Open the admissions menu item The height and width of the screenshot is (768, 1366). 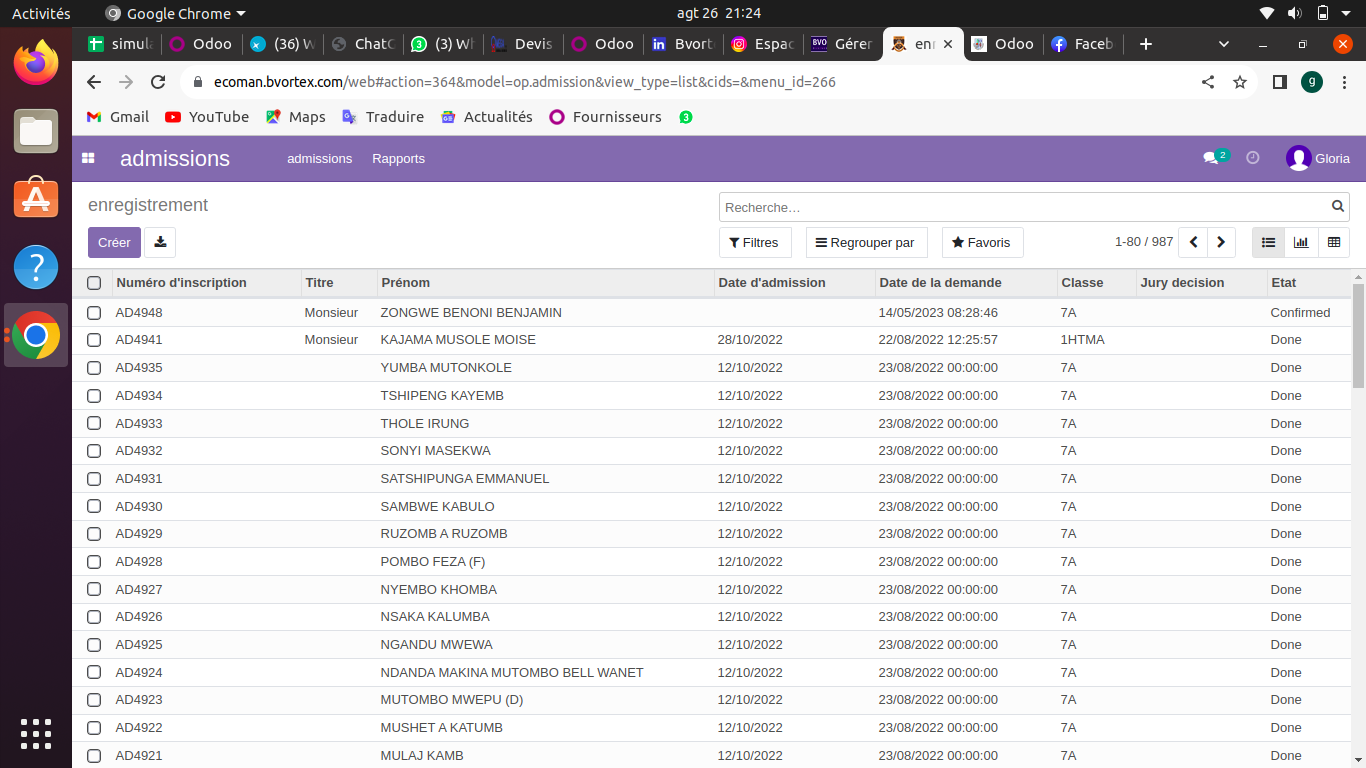(319, 158)
